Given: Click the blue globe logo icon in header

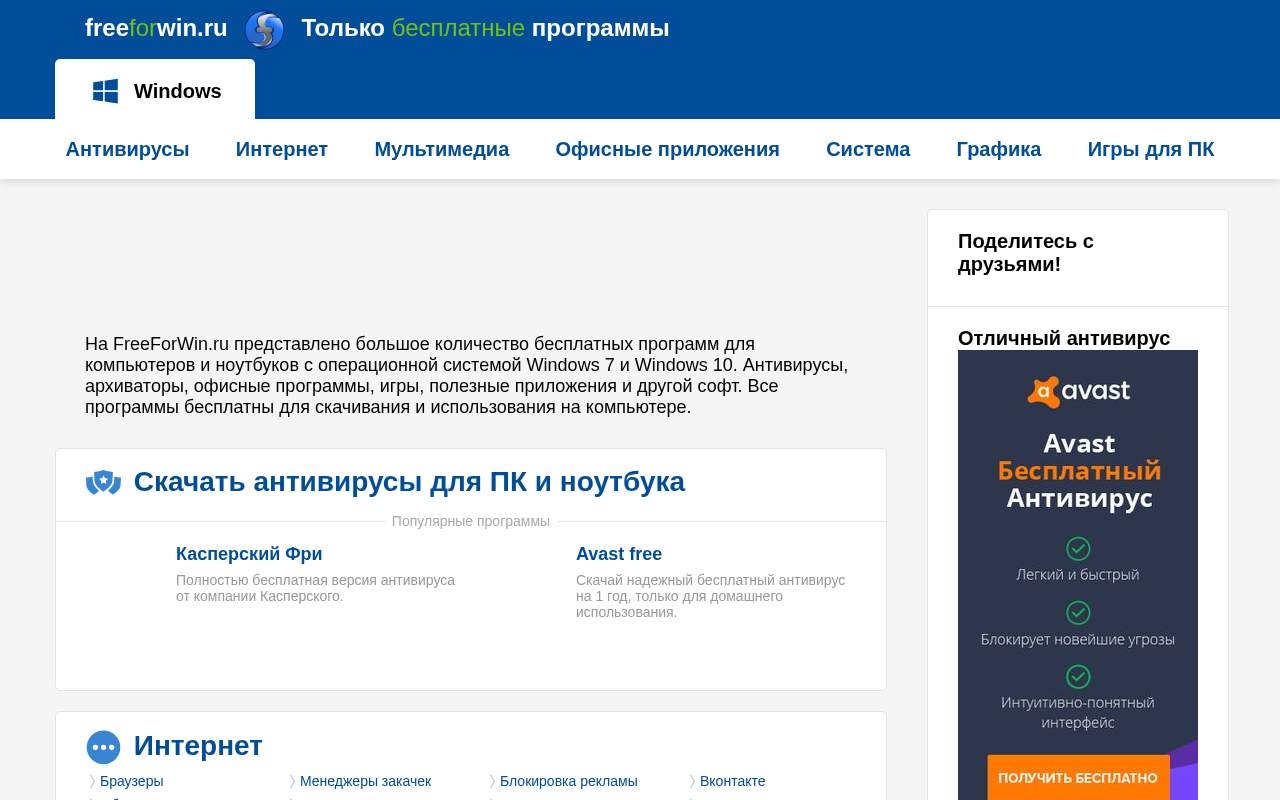Looking at the screenshot, I should pyautogui.click(x=264, y=30).
